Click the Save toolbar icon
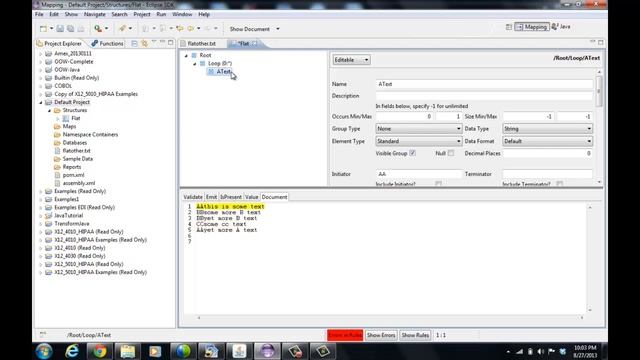 60,29
